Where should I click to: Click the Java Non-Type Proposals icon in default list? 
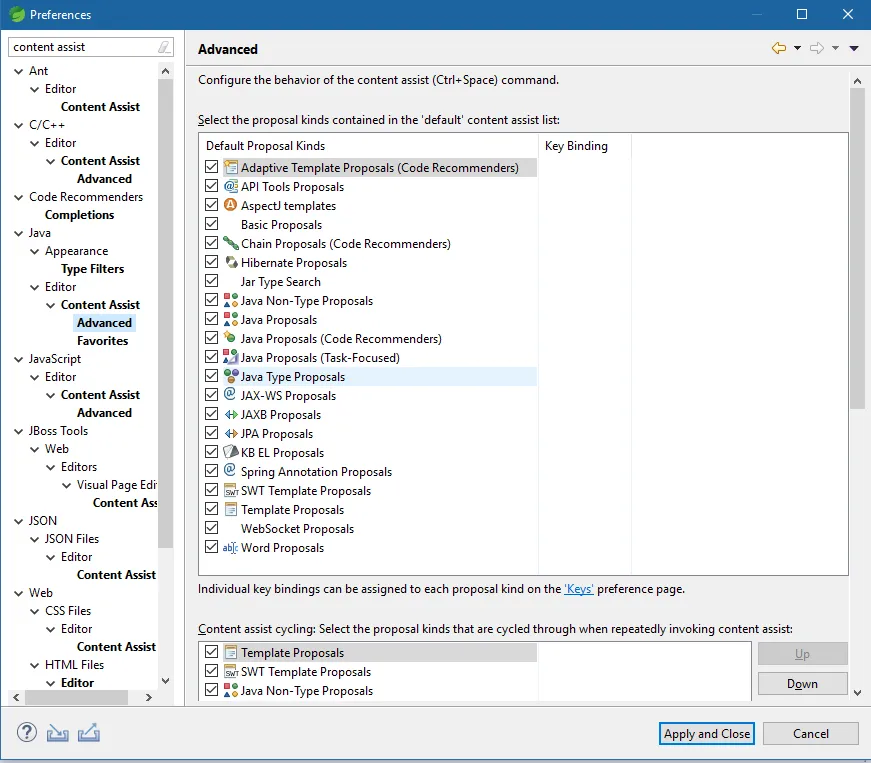[231, 300]
